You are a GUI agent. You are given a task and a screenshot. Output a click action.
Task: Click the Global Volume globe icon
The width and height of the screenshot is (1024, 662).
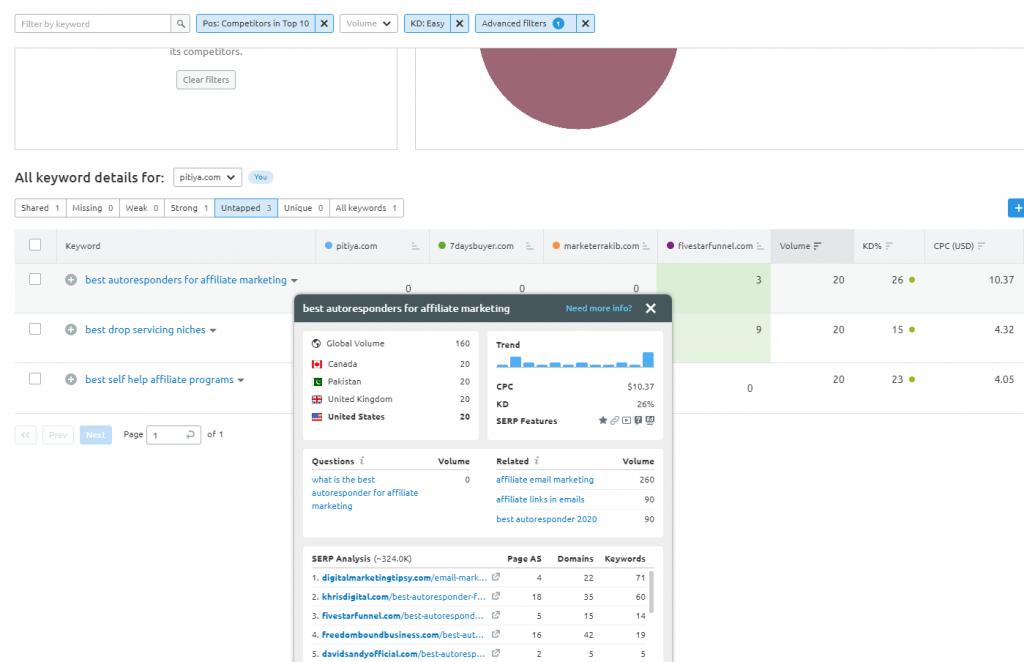click(316, 343)
